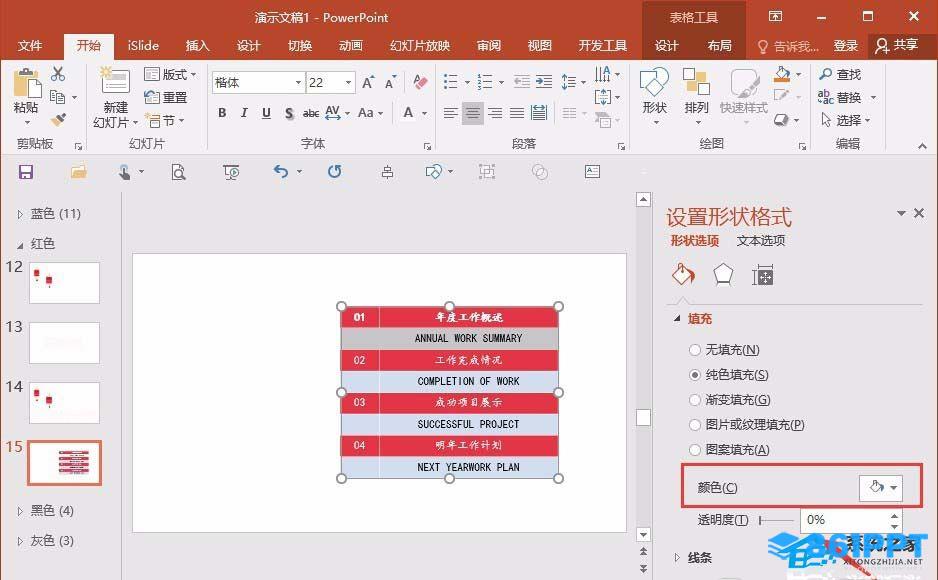Clear all formatting eraser icon
The width and height of the screenshot is (938, 580).
tap(421, 82)
